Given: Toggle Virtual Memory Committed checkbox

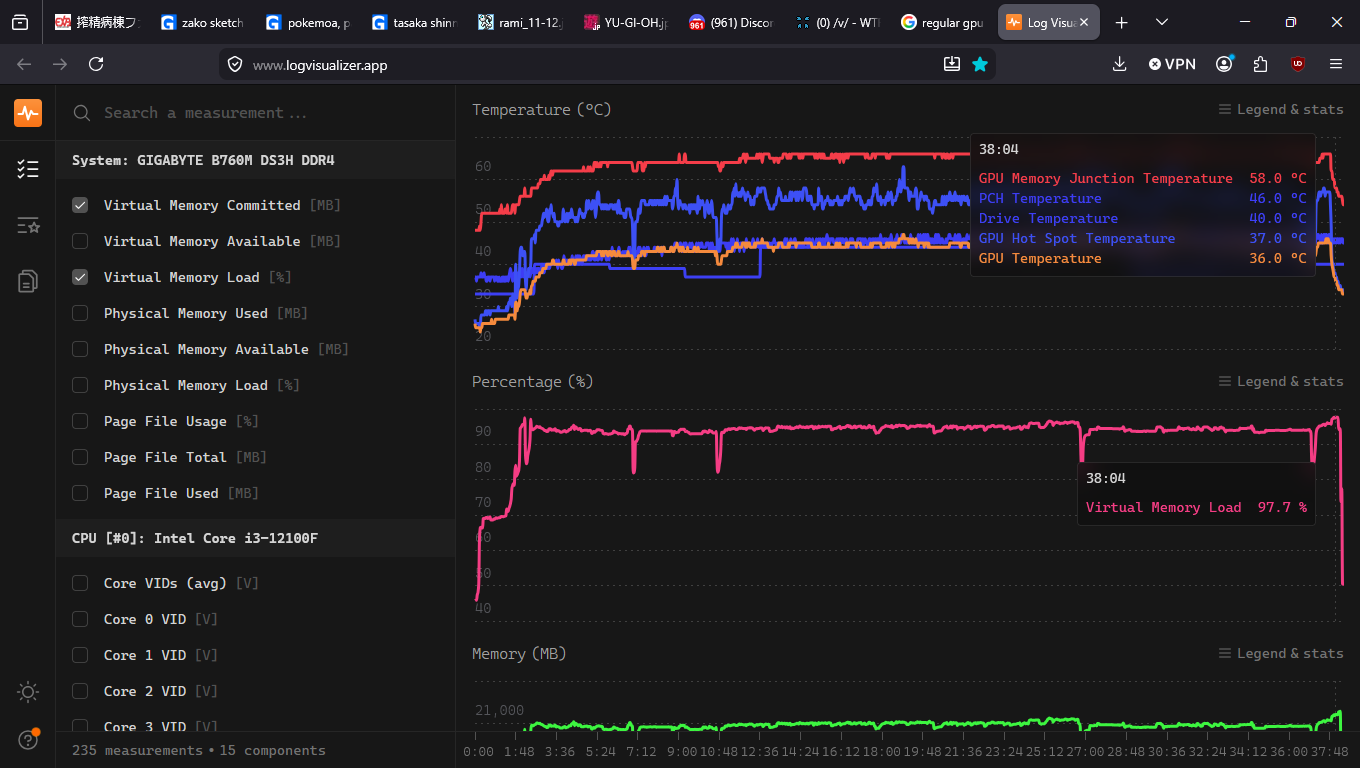Looking at the screenshot, I should click(80, 205).
